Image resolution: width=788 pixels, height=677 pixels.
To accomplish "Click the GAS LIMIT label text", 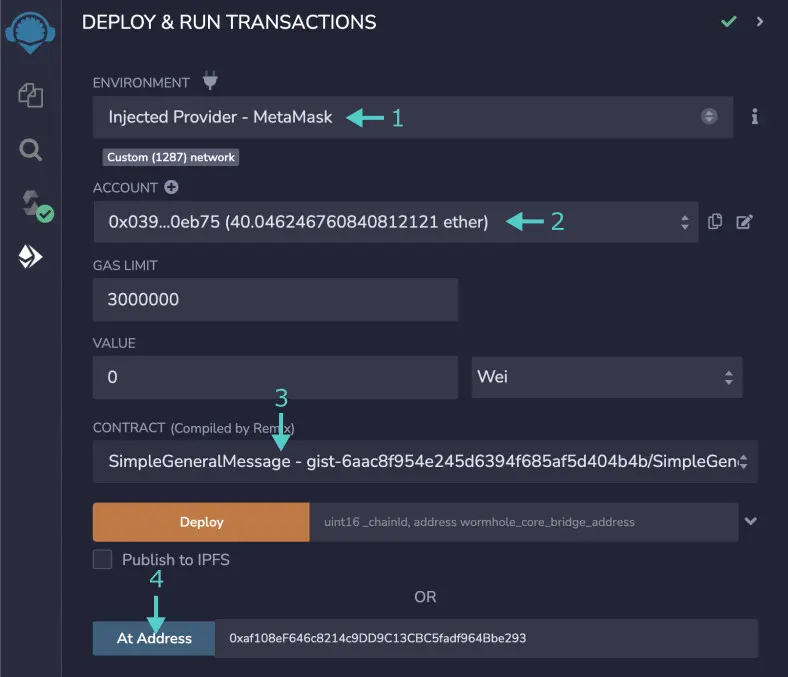I will pos(125,265).
